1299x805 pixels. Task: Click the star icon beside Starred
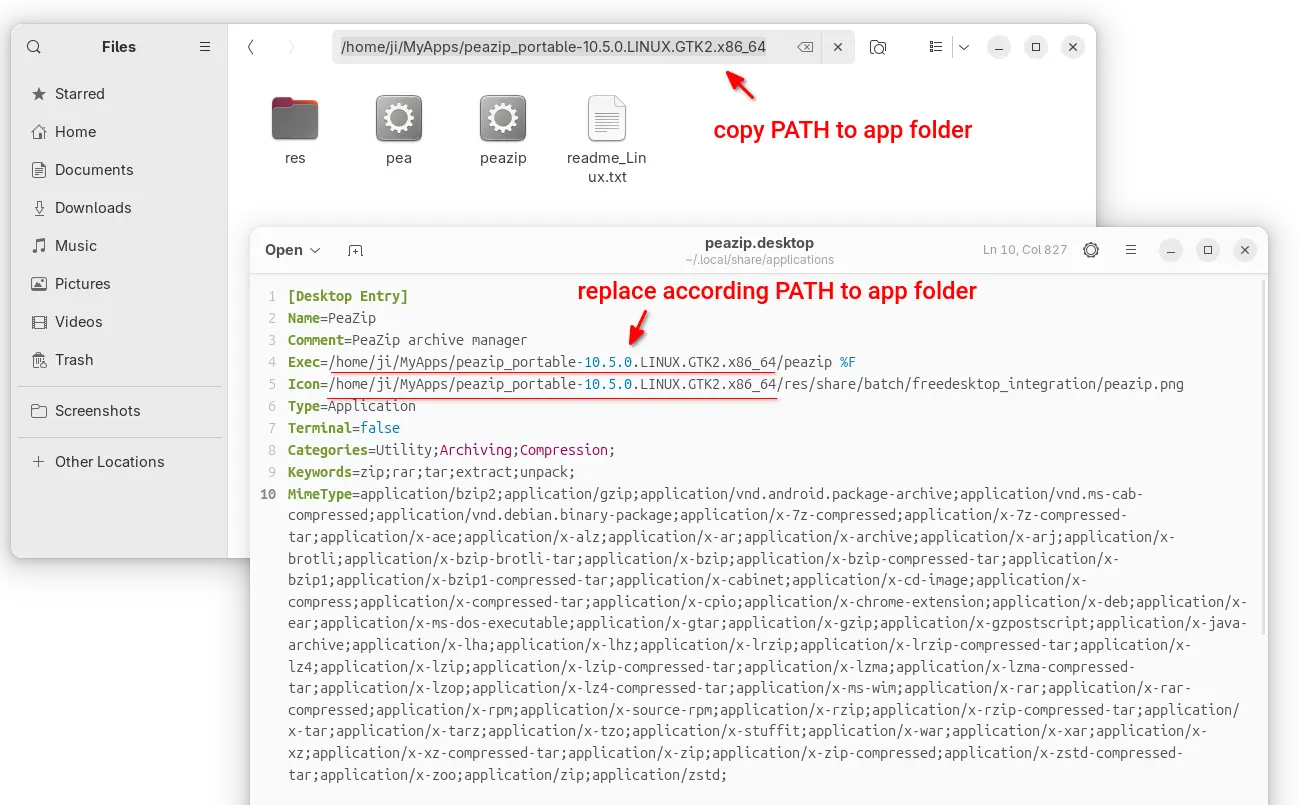click(39, 94)
